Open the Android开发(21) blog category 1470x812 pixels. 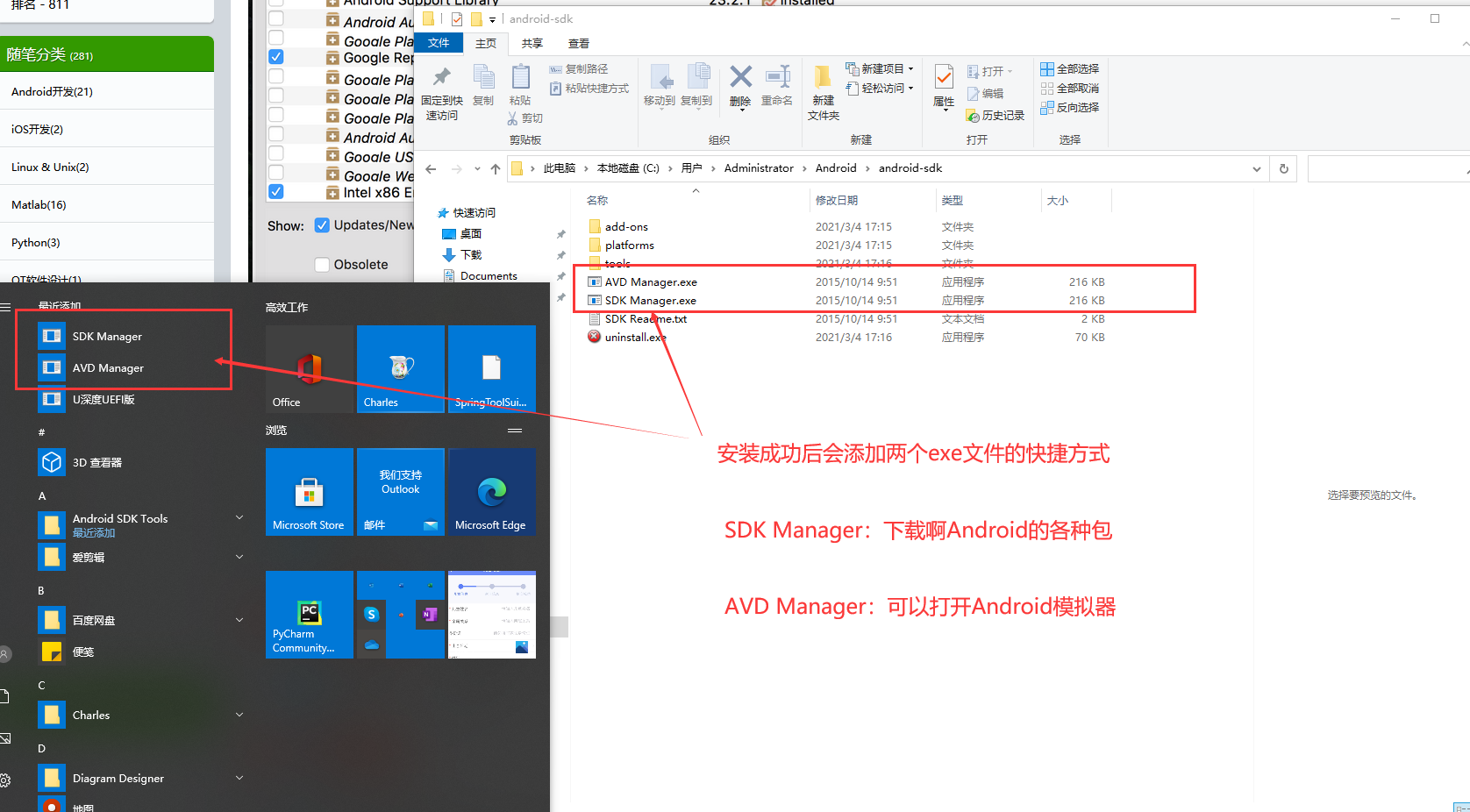pos(52,91)
